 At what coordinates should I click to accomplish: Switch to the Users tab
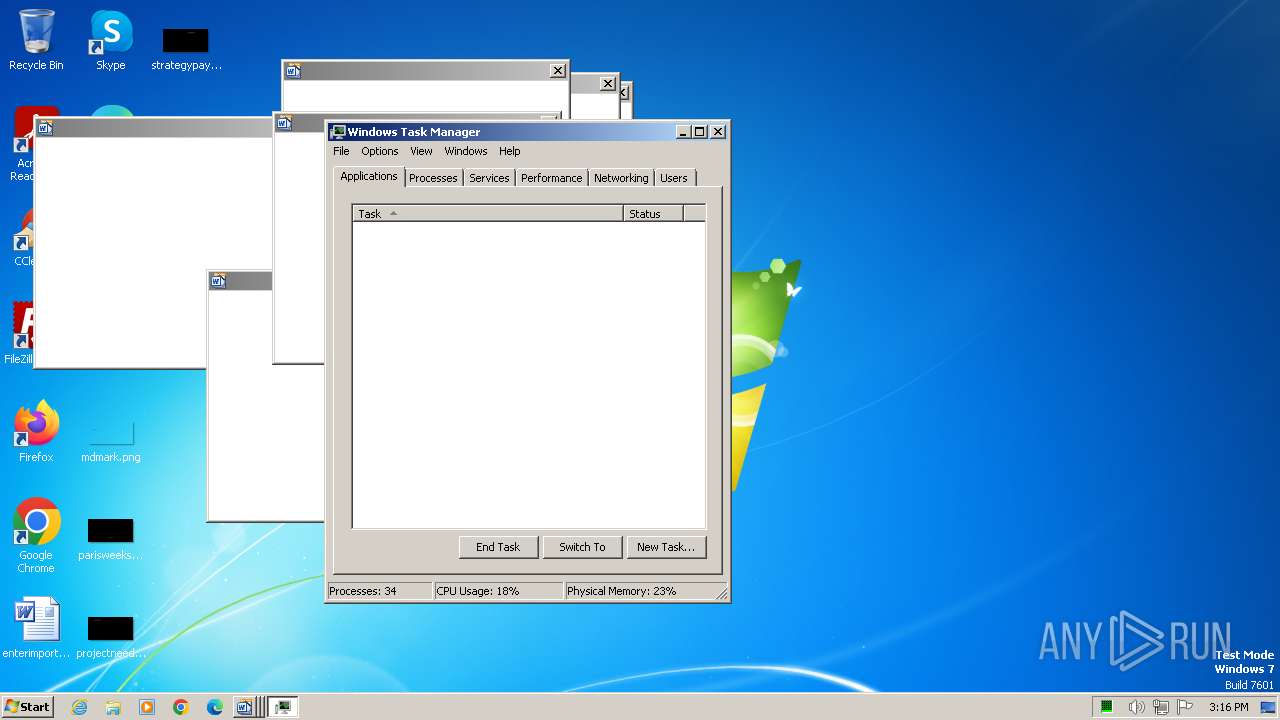tap(674, 178)
